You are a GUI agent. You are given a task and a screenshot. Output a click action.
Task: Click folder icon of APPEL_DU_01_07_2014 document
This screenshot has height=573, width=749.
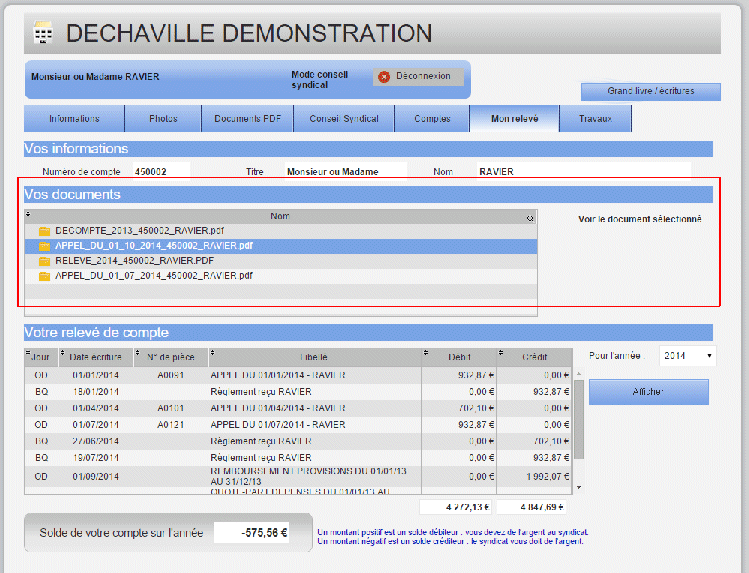44,276
